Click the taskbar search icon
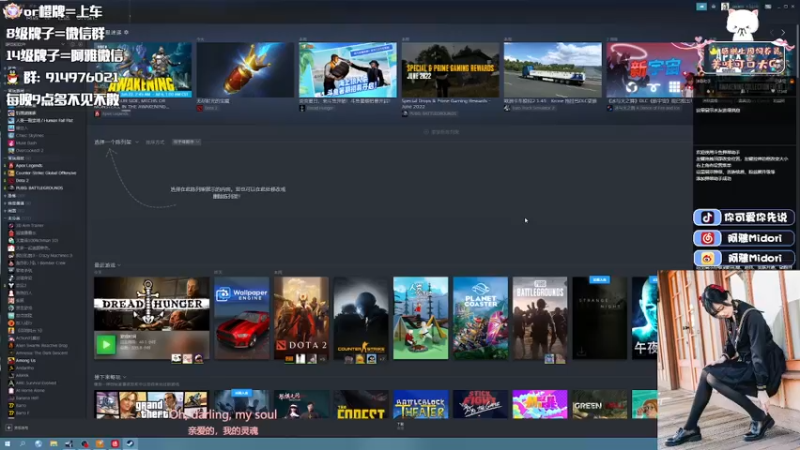 tap(22, 444)
